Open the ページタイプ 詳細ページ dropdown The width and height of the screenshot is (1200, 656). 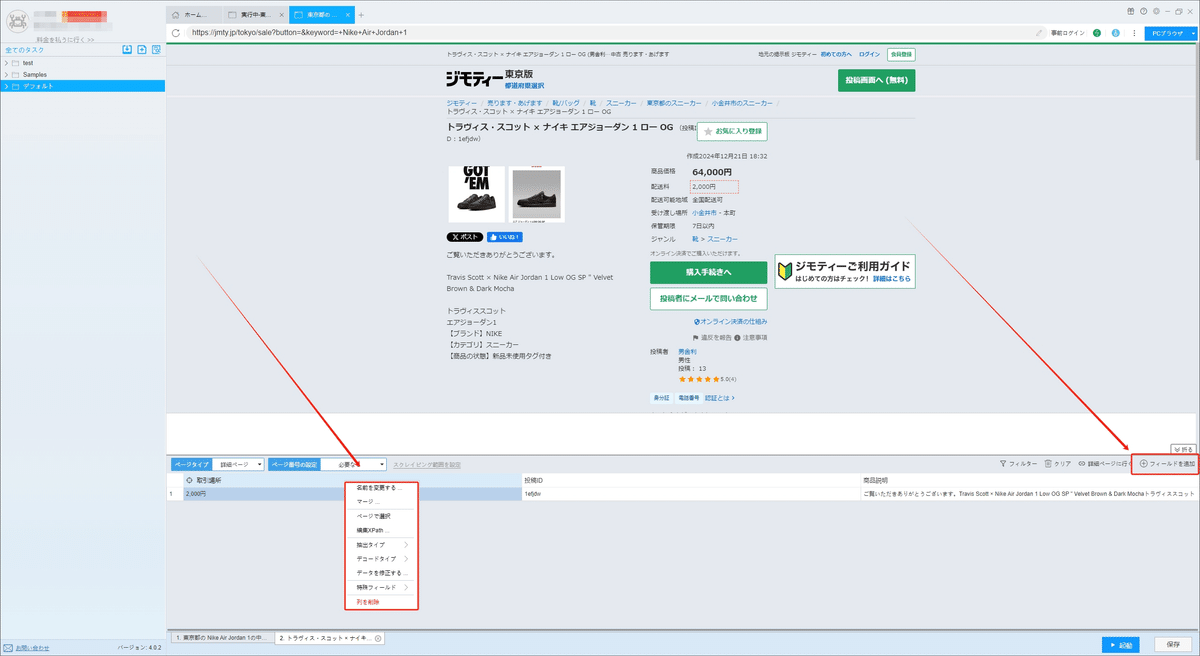(x=239, y=464)
